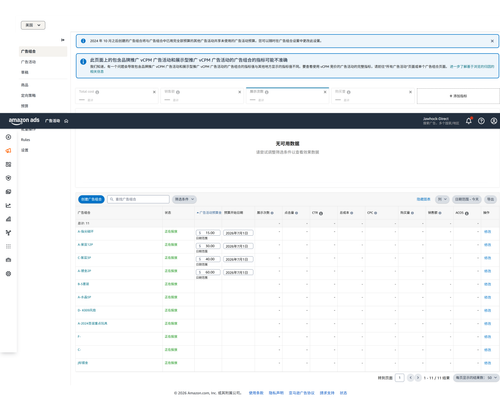Click edit link in A-2024 row
The image size is (500, 401).
pyautogui.click(x=488, y=324)
